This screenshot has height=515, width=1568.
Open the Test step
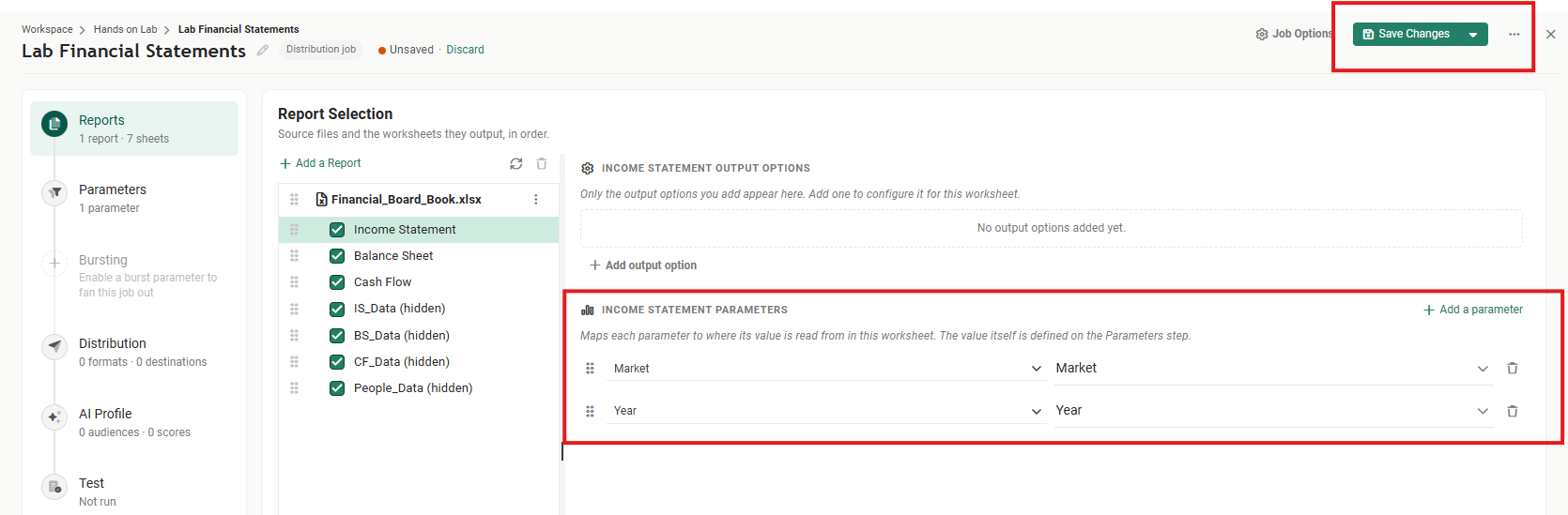(134, 492)
